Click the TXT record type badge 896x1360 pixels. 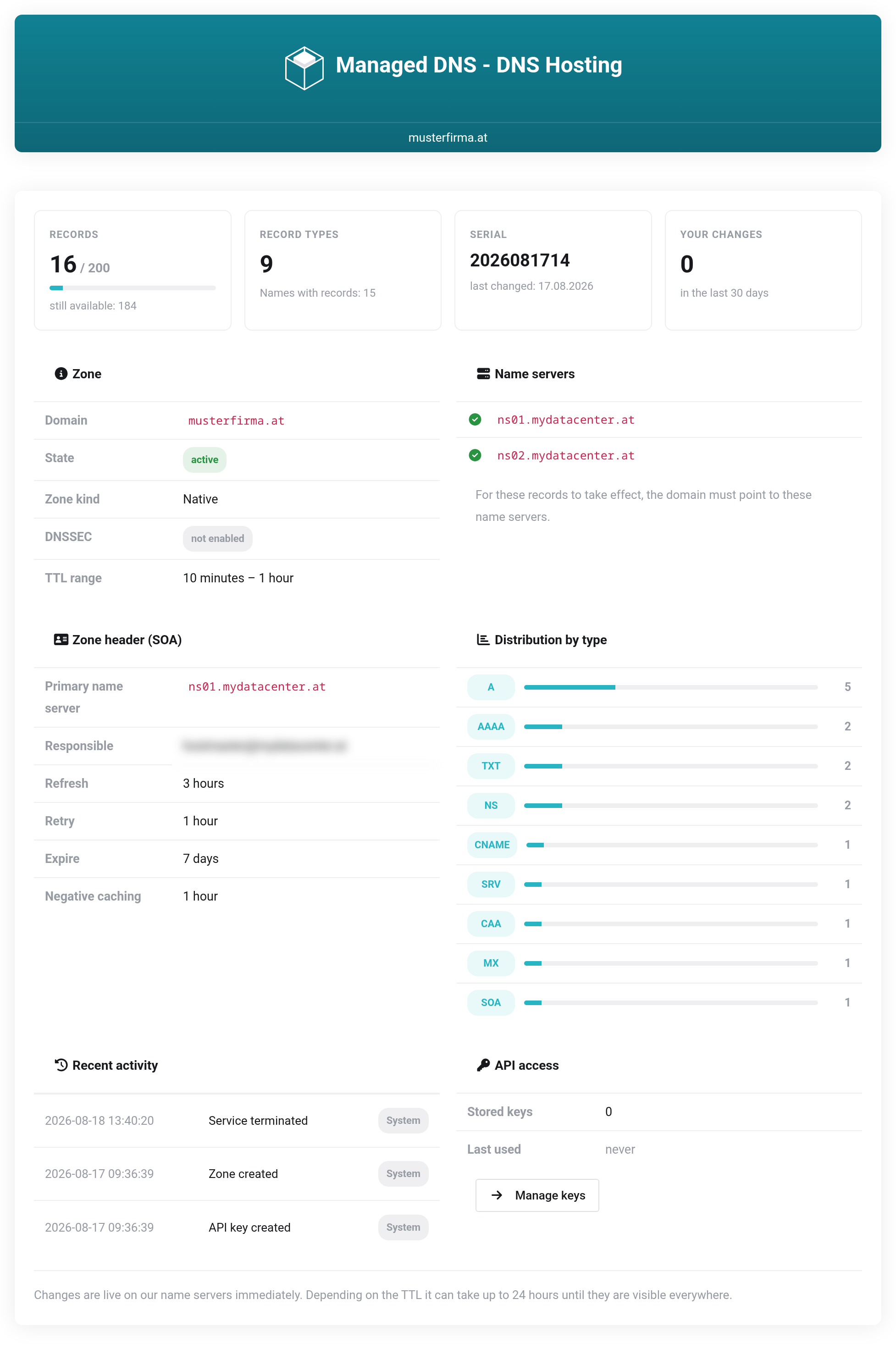coord(491,766)
